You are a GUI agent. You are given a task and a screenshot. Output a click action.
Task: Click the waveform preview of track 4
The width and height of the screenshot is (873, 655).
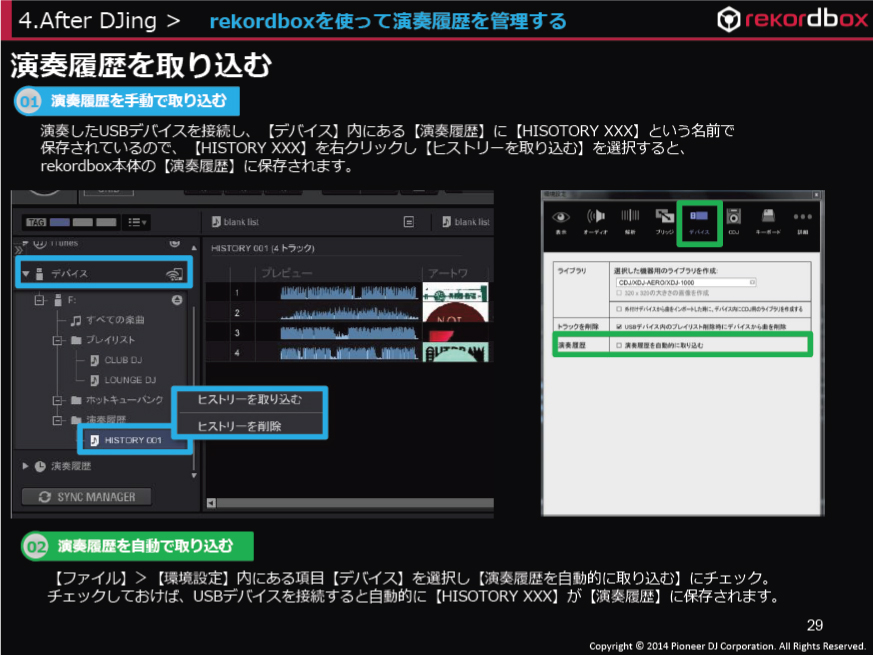tap(349, 353)
